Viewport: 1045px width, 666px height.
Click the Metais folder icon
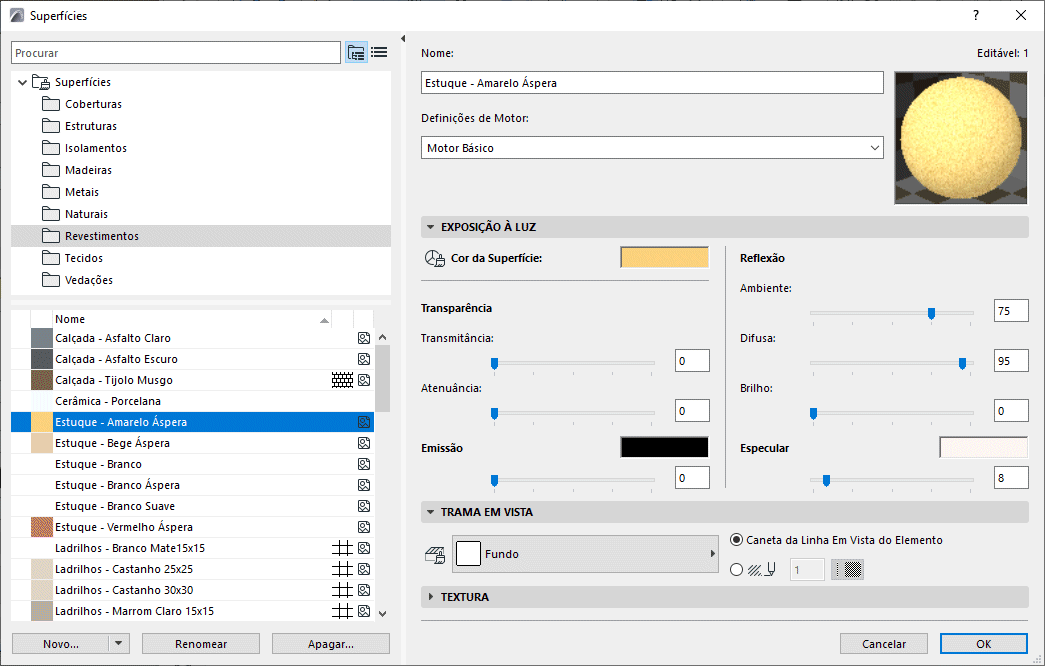click(51, 192)
